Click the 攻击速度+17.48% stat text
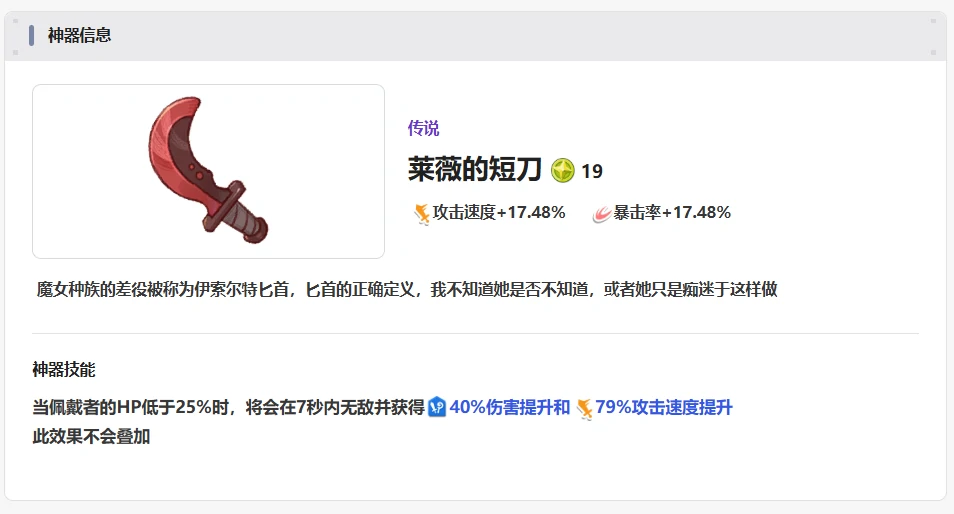Viewport: 954px width, 514px height. pos(499,212)
